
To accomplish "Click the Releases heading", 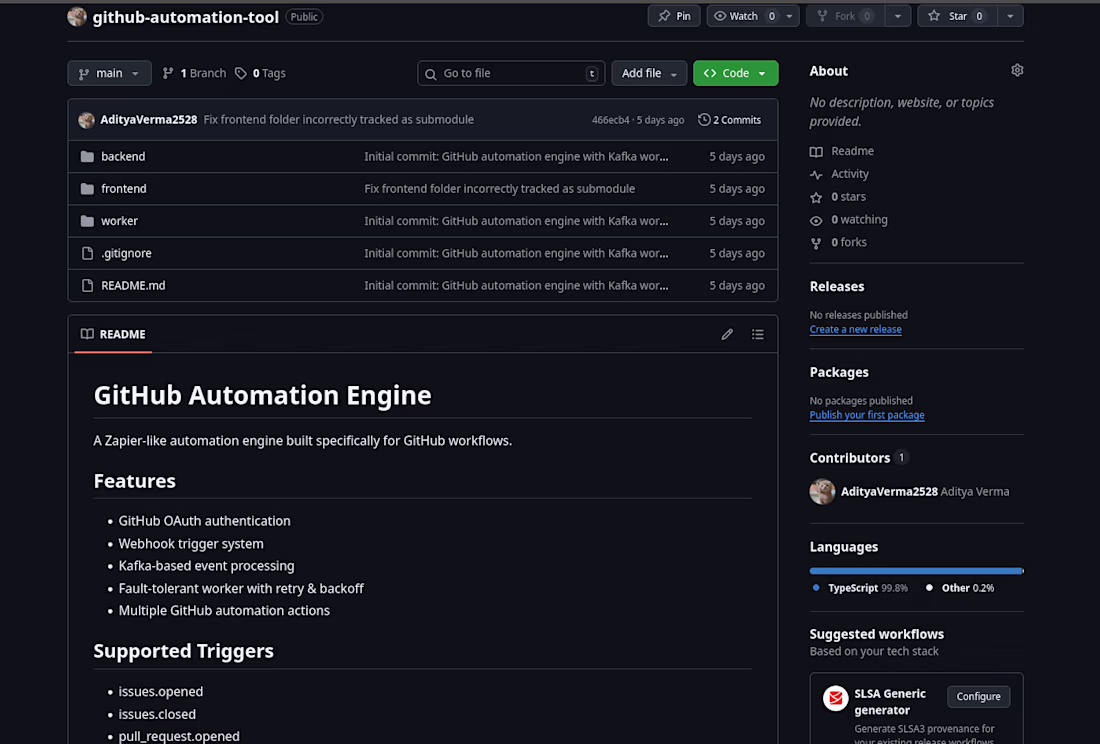I will 836,286.
